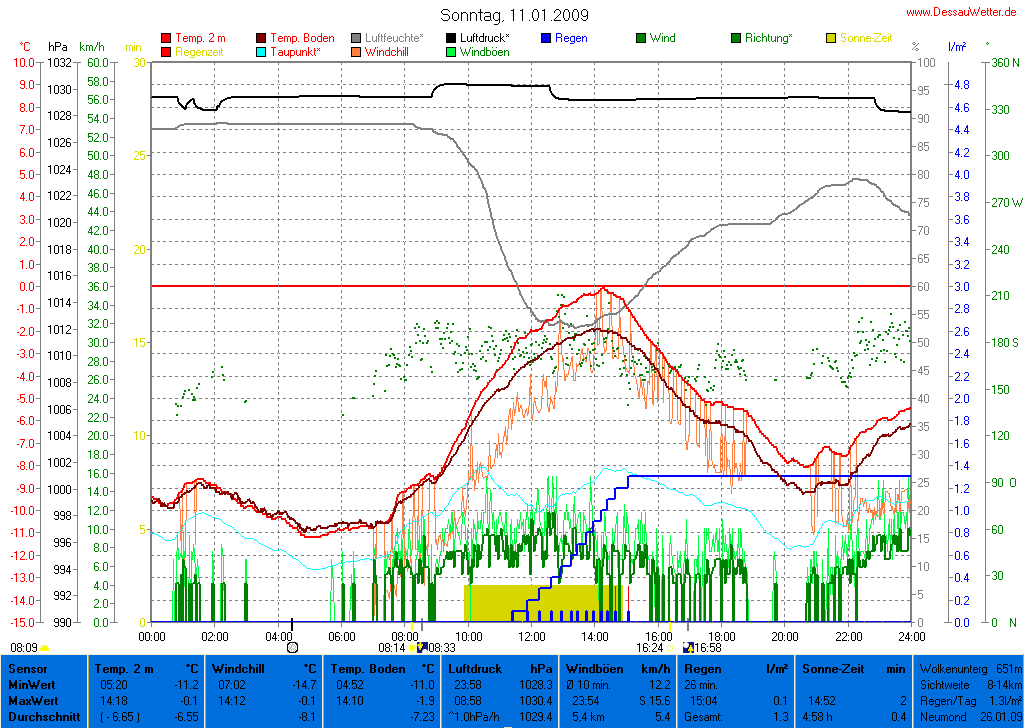Screen dimensions: 1024x728
Task: Click the blue Regen legend square
Action: point(546,38)
